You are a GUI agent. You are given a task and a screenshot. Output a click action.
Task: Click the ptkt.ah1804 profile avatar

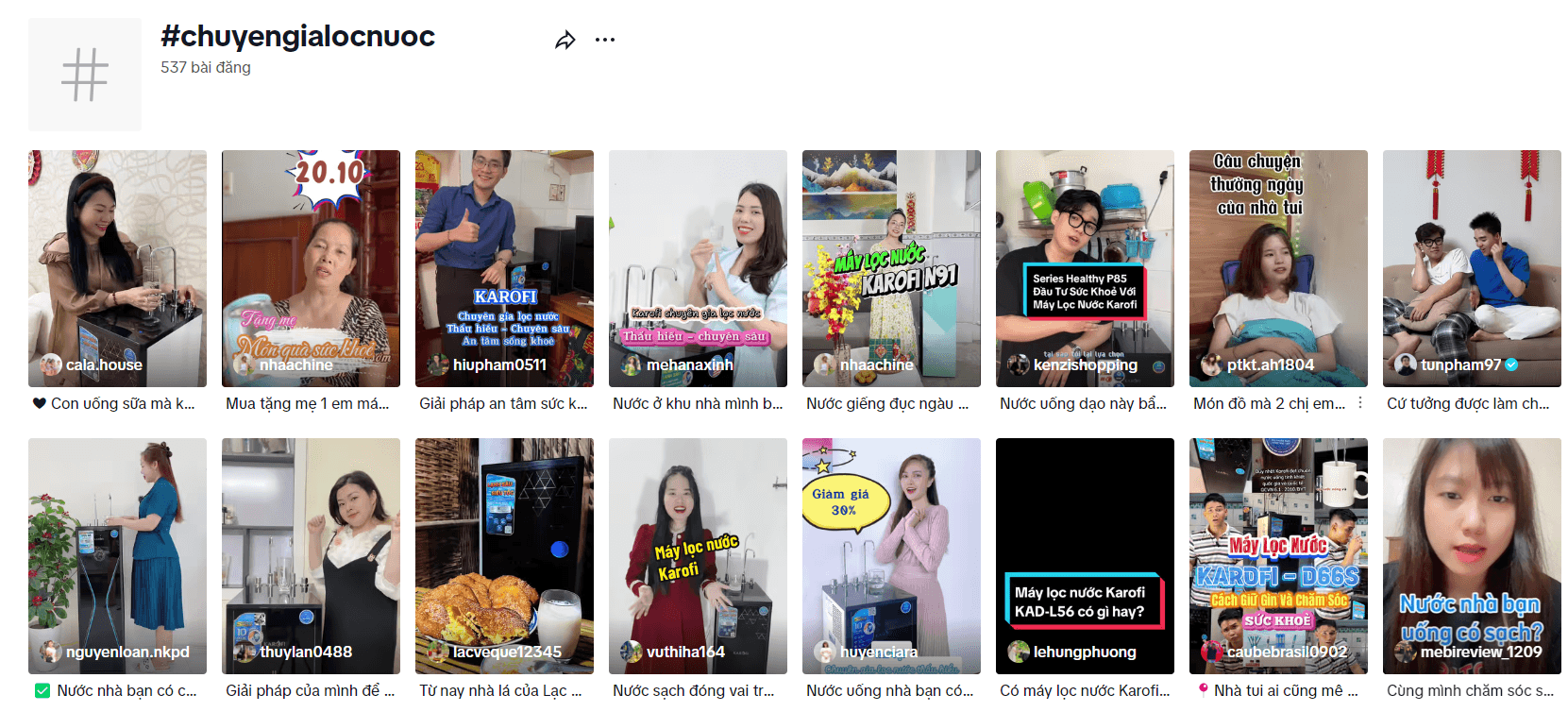pos(1212,364)
